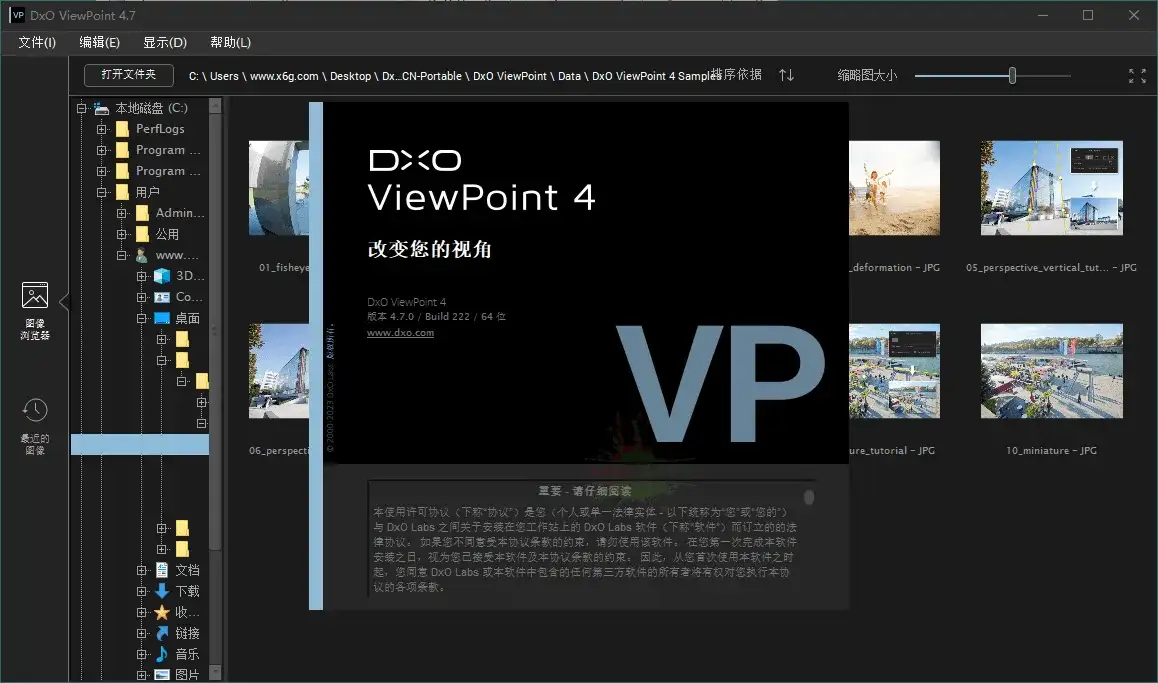Click the 打开文件夹 button
Viewport: 1158px width, 683px height.
(x=127, y=74)
